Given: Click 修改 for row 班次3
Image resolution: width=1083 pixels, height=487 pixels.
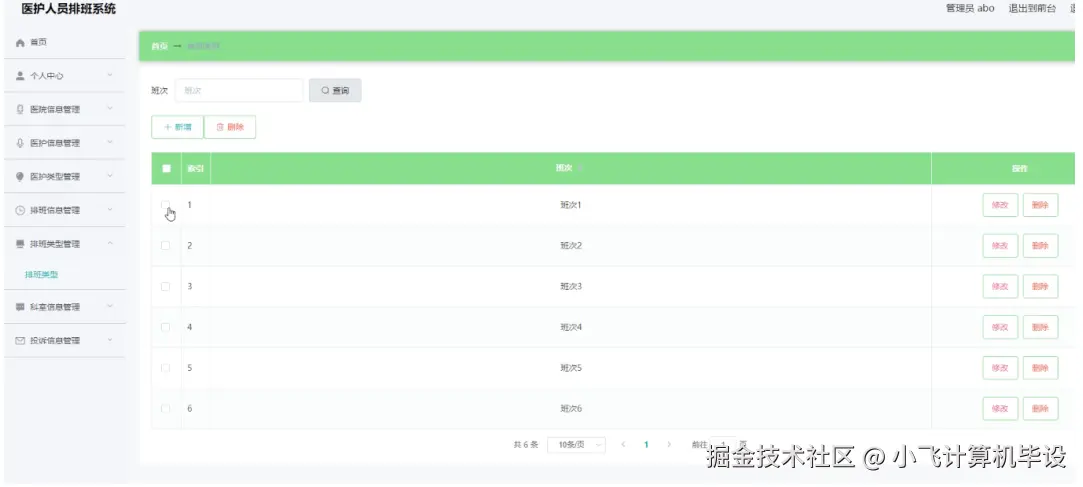Looking at the screenshot, I should (x=1000, y=287).
